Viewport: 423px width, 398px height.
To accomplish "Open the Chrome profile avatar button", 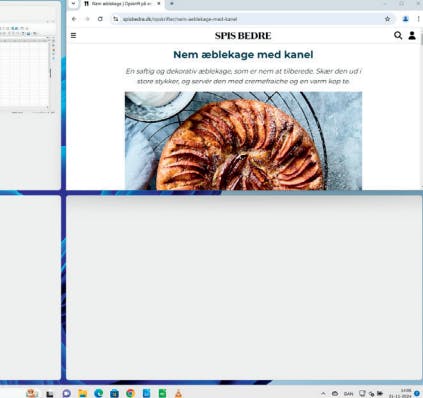I will 405,19.
